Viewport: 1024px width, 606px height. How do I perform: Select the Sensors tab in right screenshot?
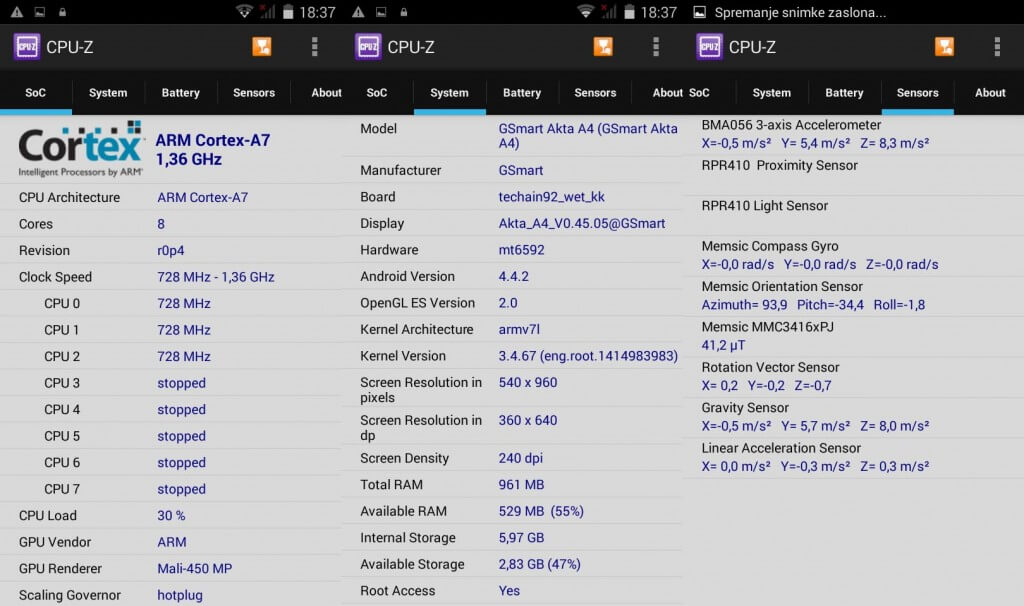(x=918, y=93)
